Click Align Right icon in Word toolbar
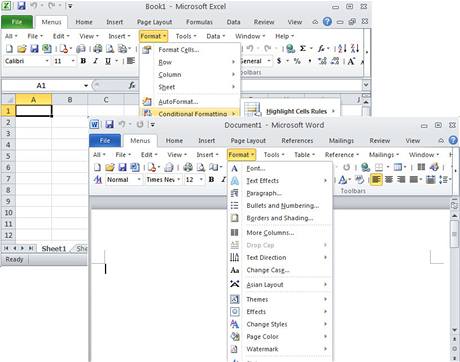Image resolution: width=460 pixels, height=362 pixels. [401, 179]
